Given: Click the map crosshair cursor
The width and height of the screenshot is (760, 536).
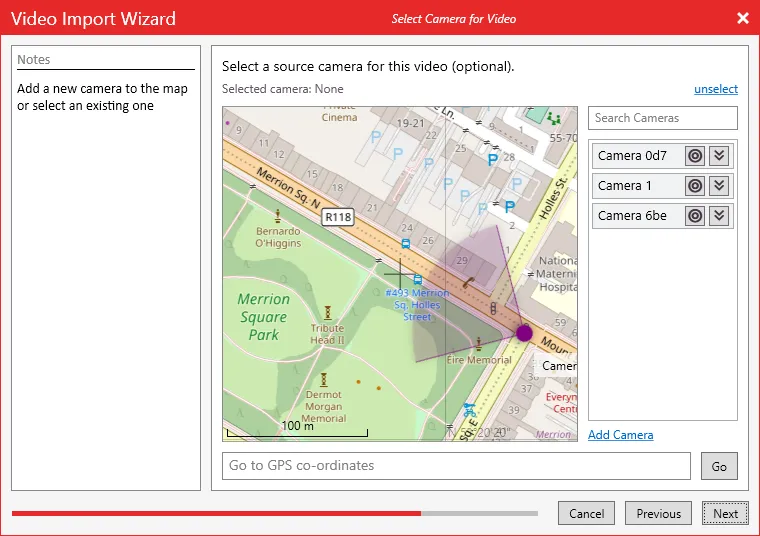Looking at the screenshot, I should [x=400, y=274].
